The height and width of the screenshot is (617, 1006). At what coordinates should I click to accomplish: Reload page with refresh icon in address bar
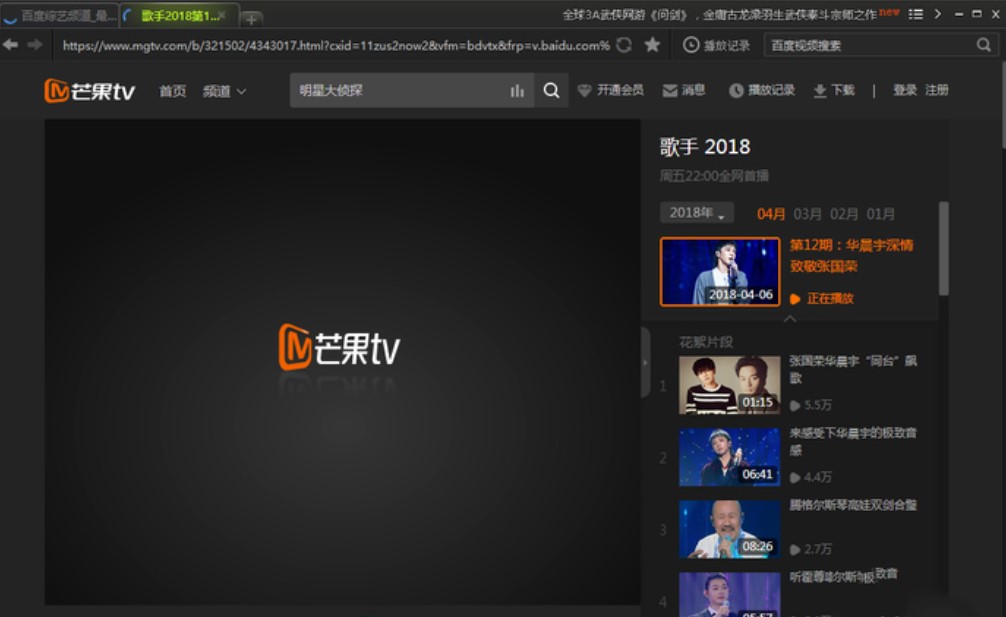pos(624,45)
